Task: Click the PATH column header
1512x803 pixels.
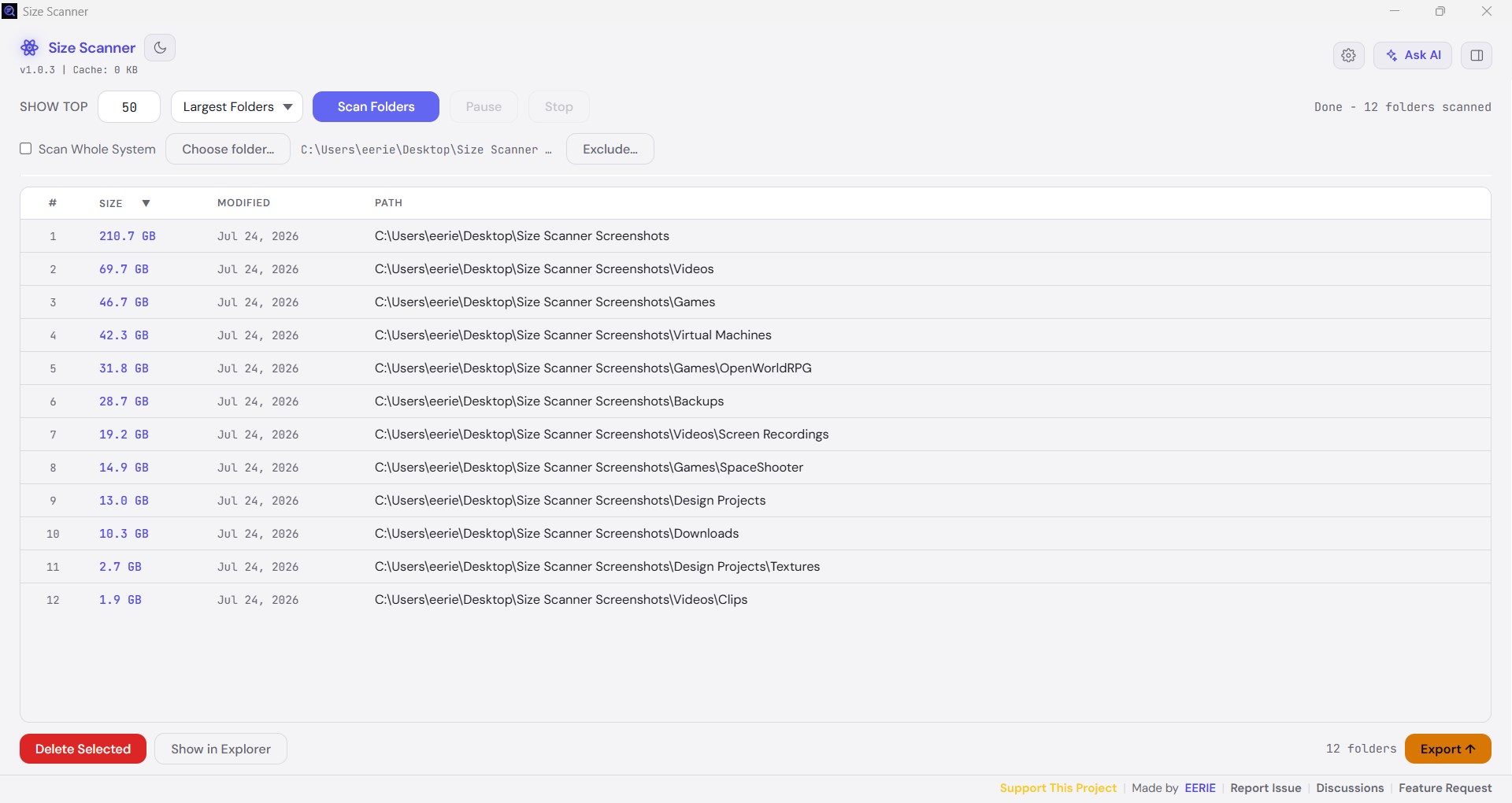Action: (x=388, y=203)
